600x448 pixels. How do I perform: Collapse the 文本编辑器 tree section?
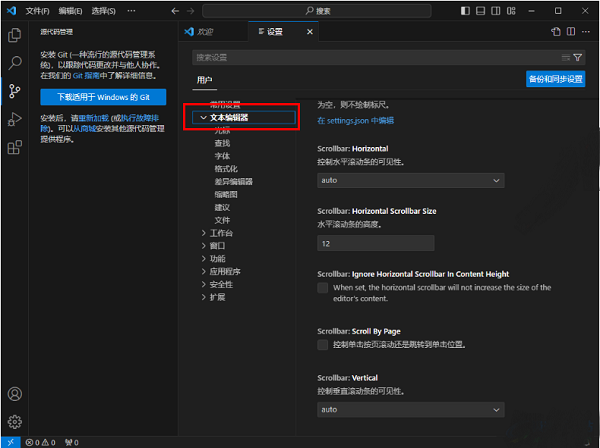204,118
